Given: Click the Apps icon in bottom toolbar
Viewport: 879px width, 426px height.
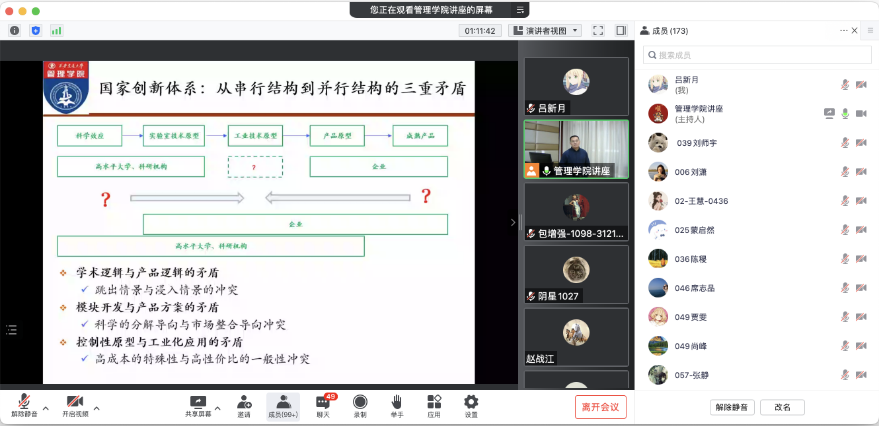Looking at the screenshot, I should coord(434,403).
